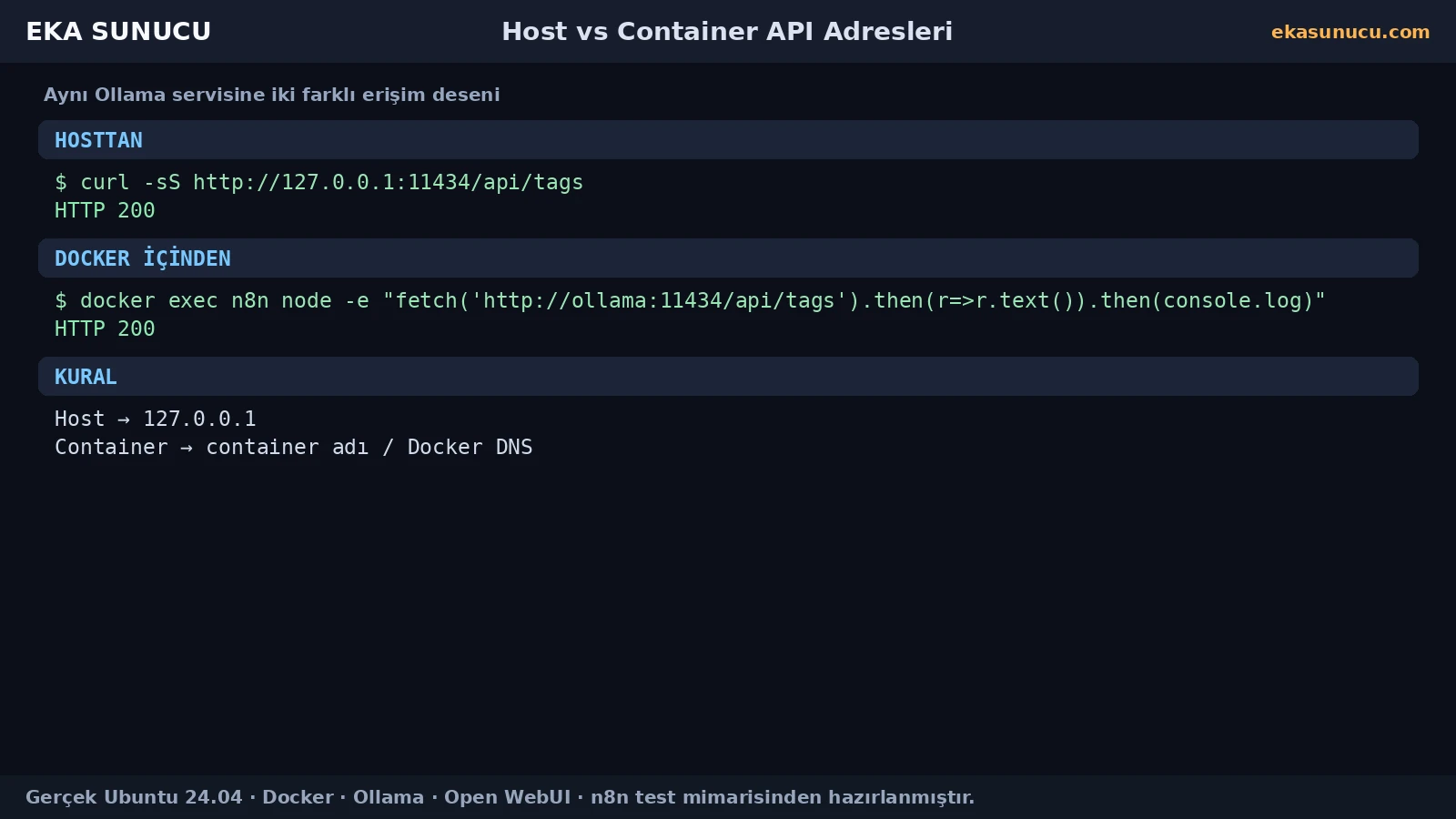This screenshot has width=1456, height=819.
Task: Click the curl -sS command line
Action: (318, 182)
